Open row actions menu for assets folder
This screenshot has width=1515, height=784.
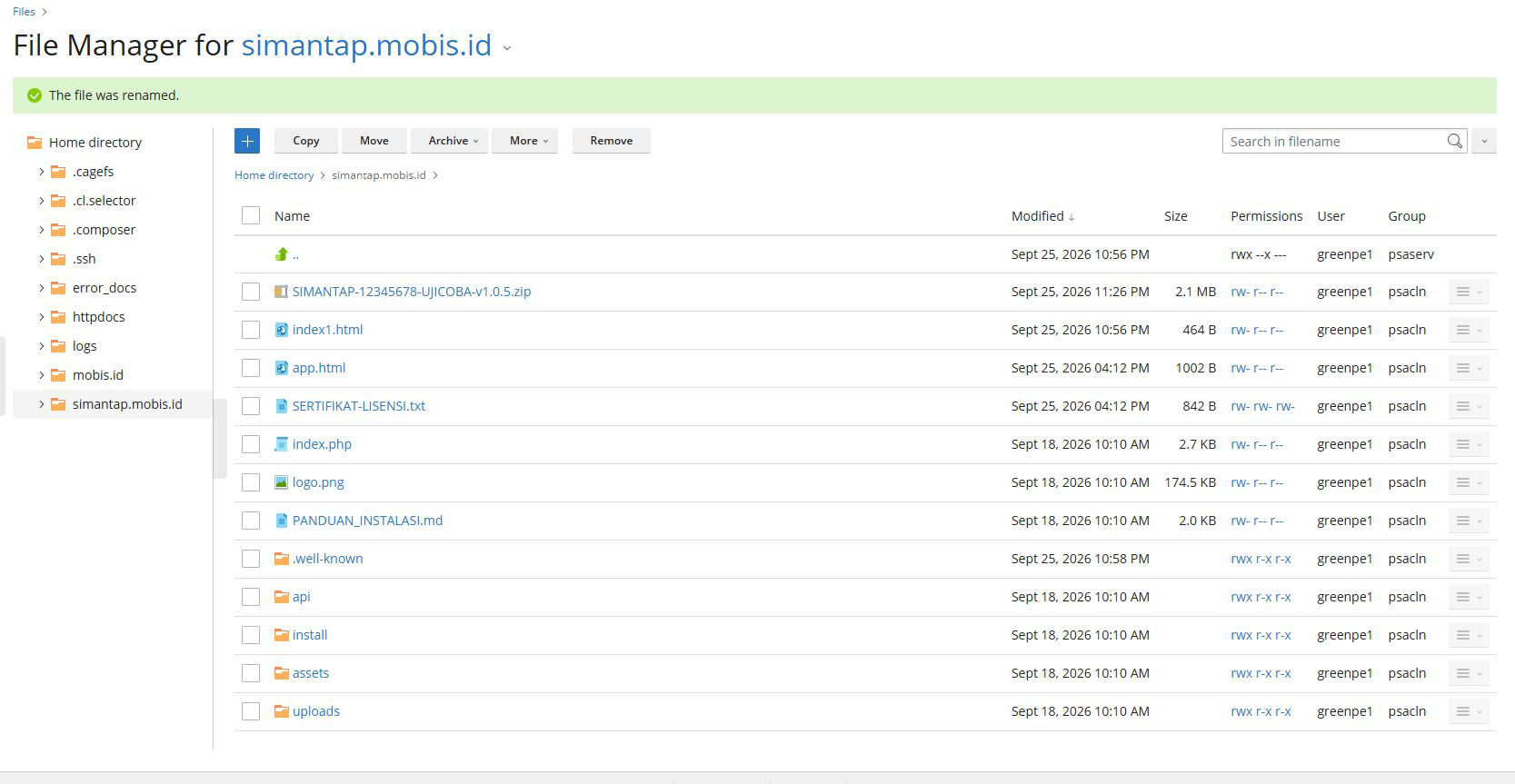coord(1469,673)
